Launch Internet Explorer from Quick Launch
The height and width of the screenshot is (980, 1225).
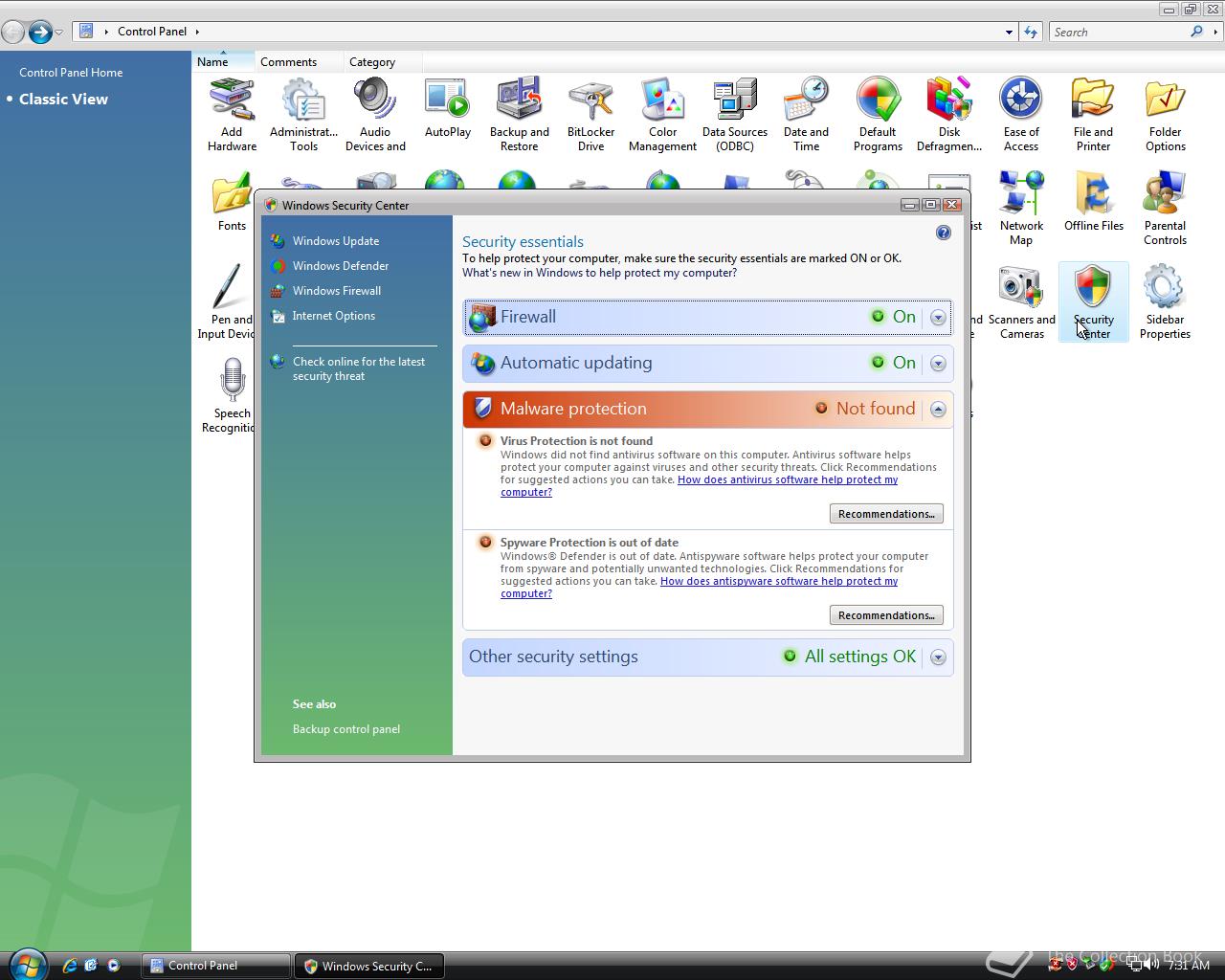[70, 966]
